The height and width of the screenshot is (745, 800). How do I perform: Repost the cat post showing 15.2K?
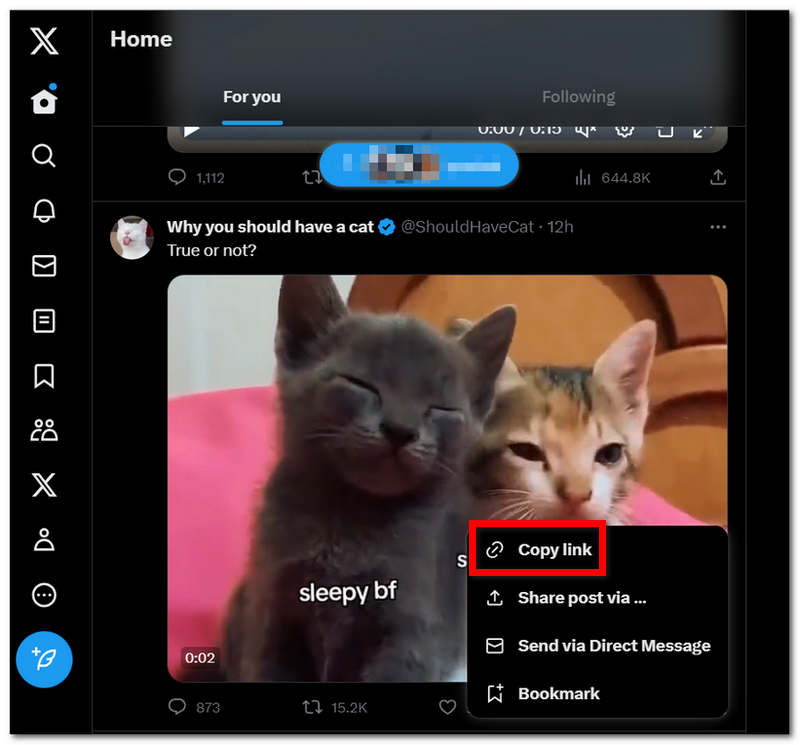tap(313, 707)
